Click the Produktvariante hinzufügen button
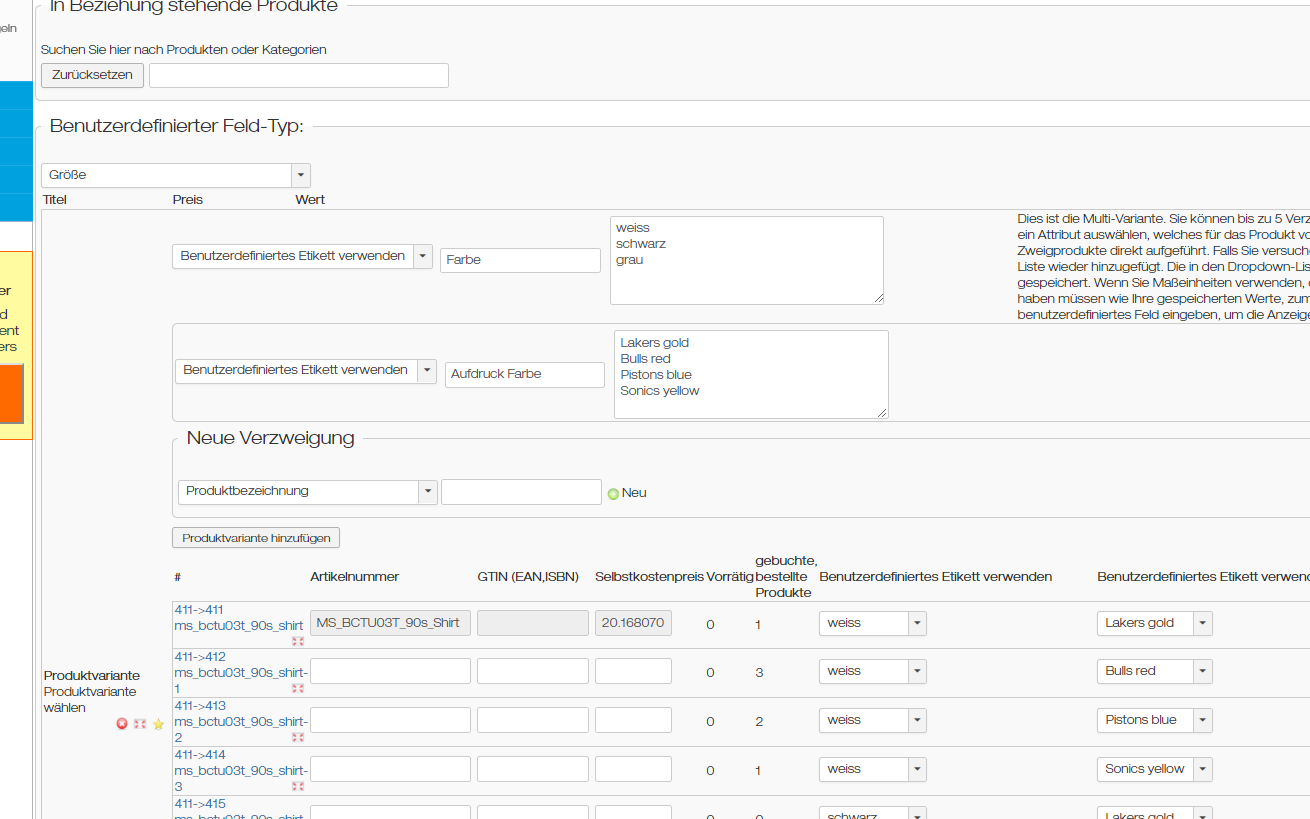The image size is (1310, 819). (x=256, y=538)
